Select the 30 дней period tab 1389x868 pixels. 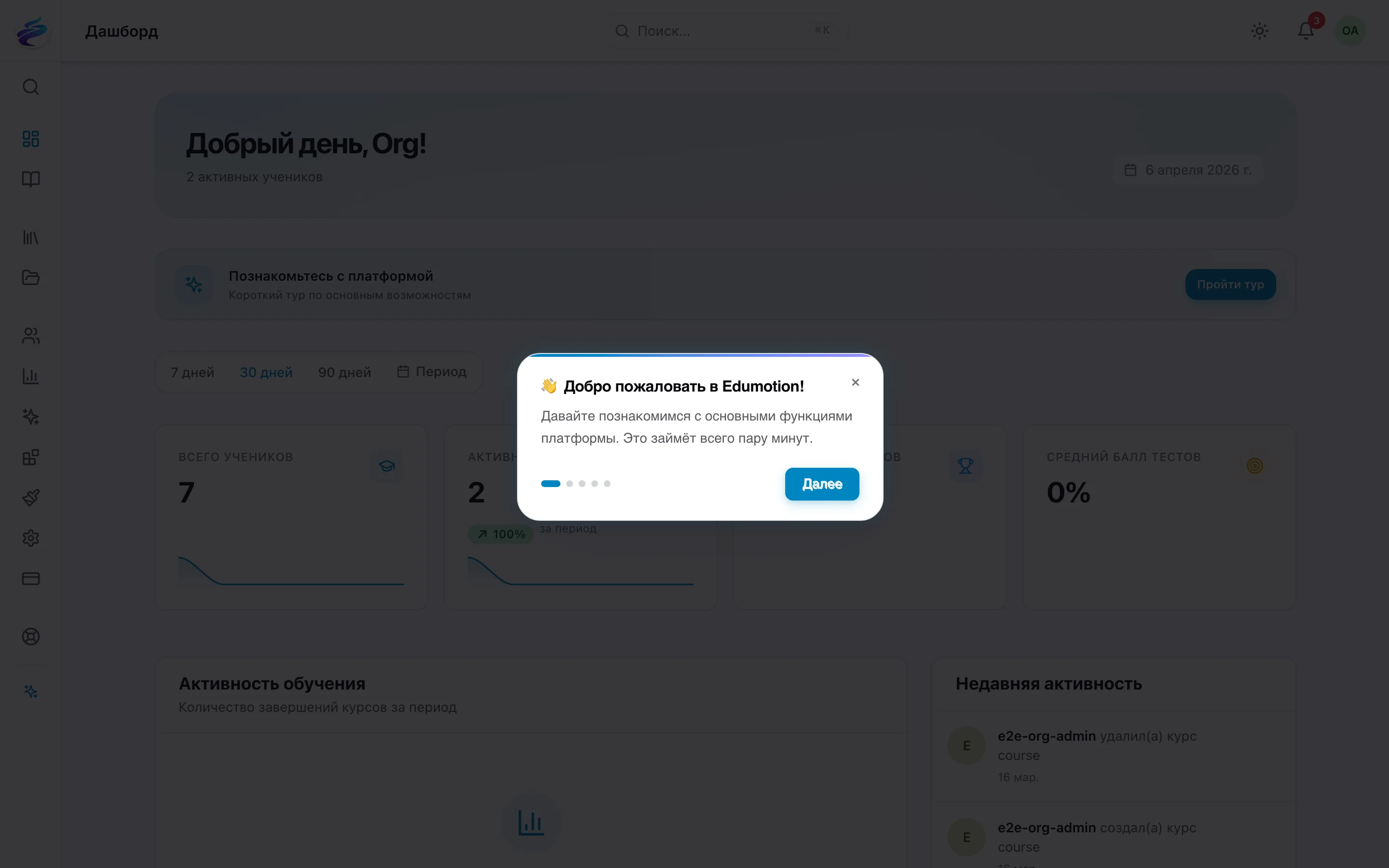(266, 372)
